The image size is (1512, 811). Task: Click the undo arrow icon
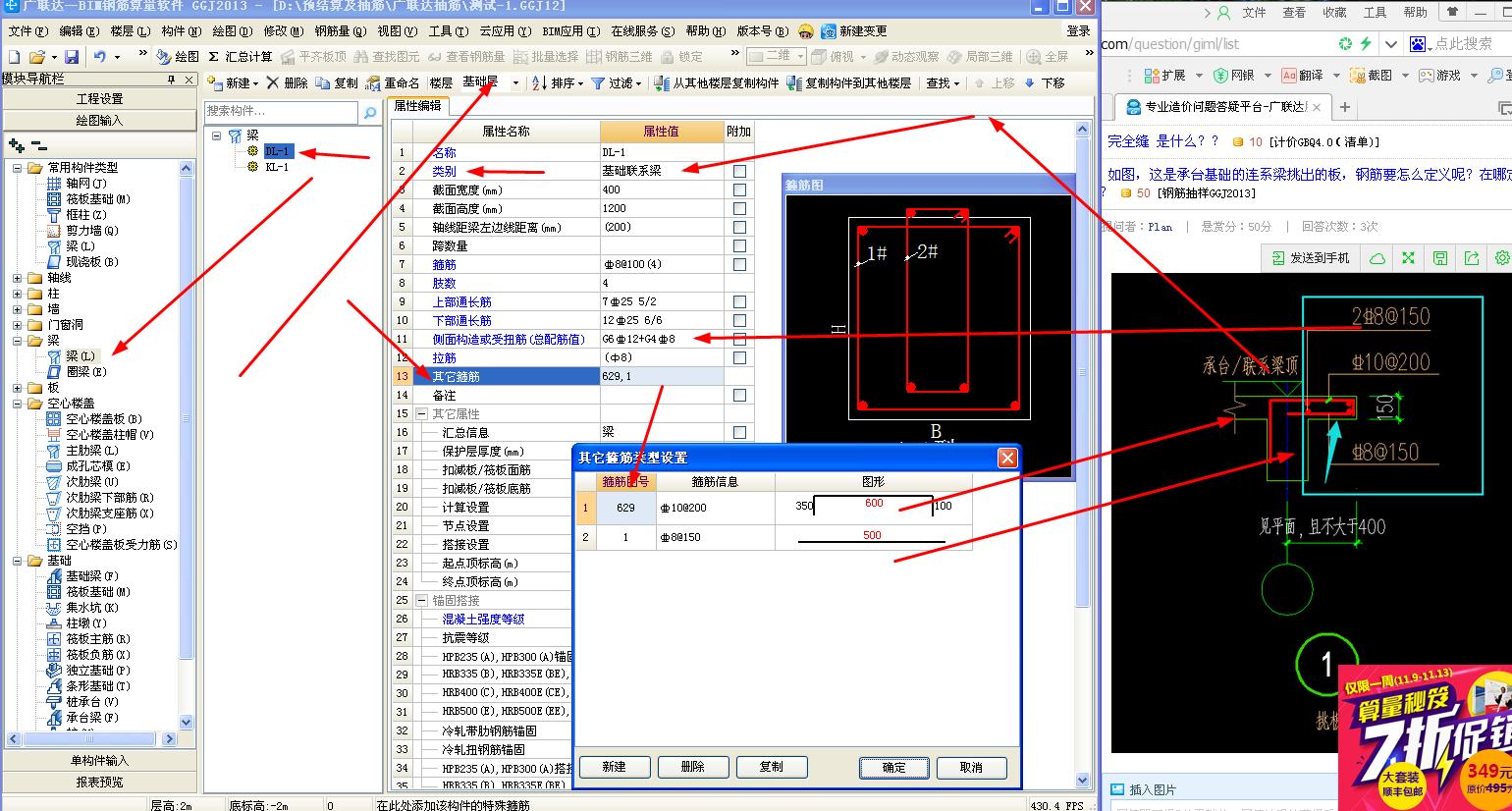pyautogui.click(x=100, y=57)
